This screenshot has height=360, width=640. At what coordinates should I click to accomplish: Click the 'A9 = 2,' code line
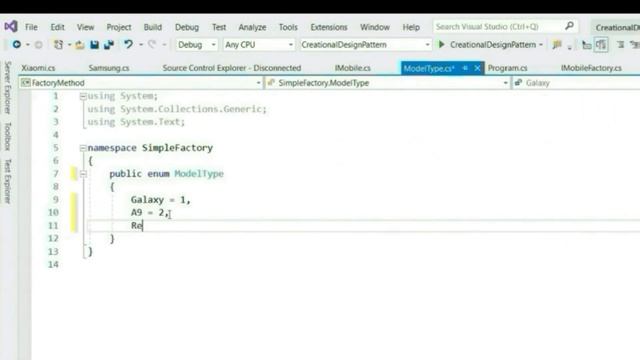[x=149, y=213]
